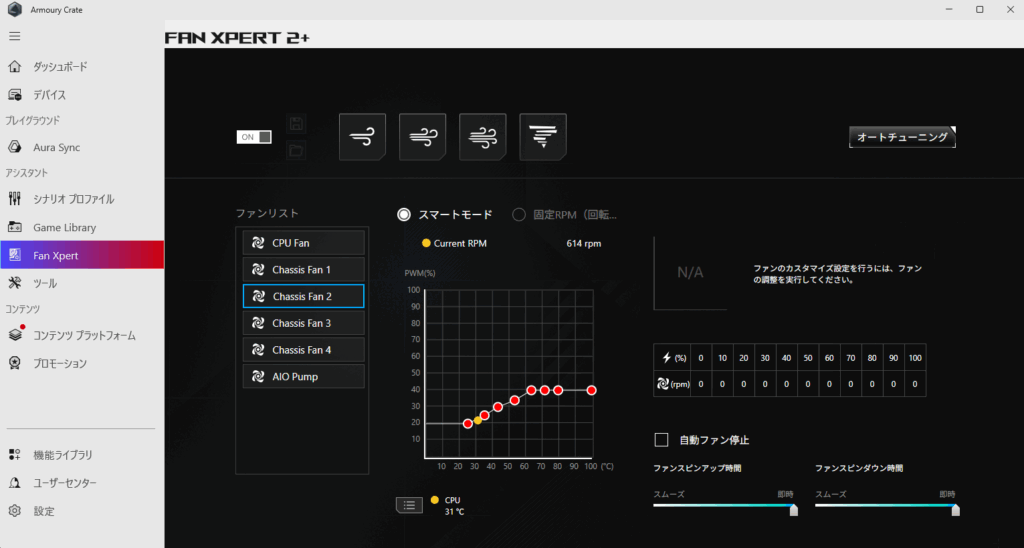Select the Standard fan preset icon
Screen dimensions: 1024x548
[423, 137]
